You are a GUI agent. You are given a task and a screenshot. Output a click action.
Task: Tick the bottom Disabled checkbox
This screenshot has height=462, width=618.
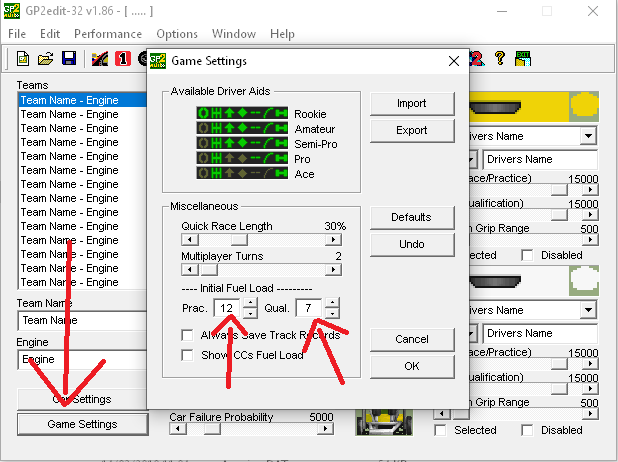coord(528,430)
